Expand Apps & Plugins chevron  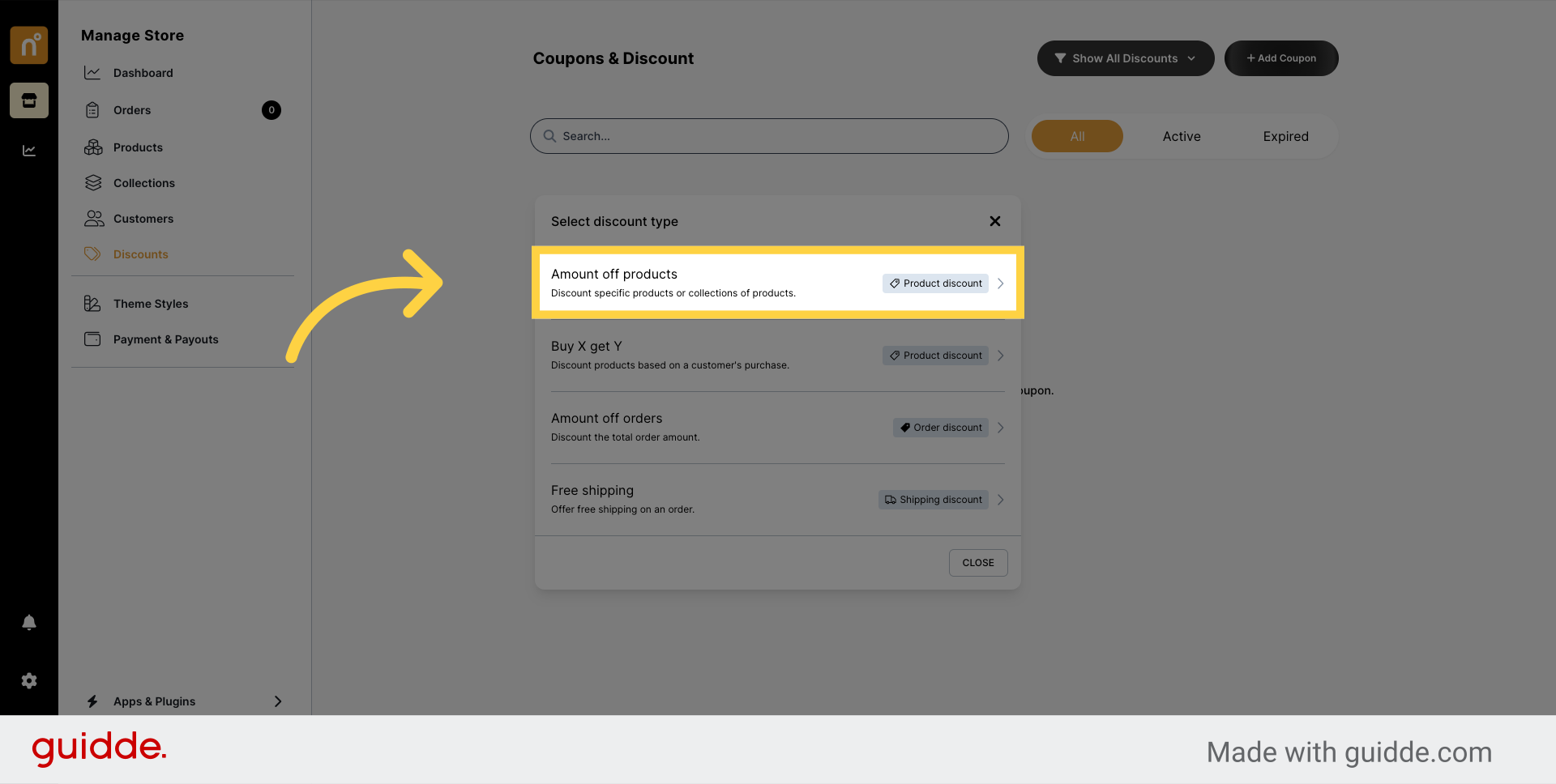pyautogui.click(x=278, y=701)
